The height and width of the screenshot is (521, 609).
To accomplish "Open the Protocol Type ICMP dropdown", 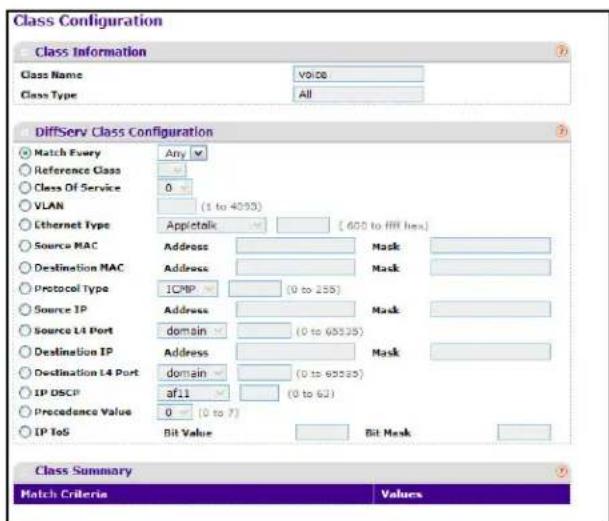I will click(x=188, y=289).
